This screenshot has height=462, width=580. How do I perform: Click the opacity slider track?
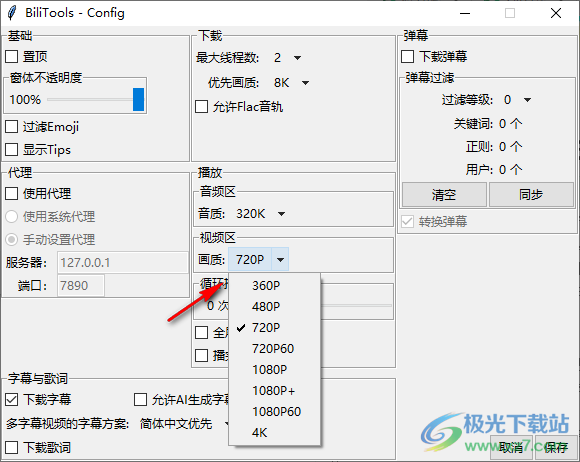tap(90, 100)
